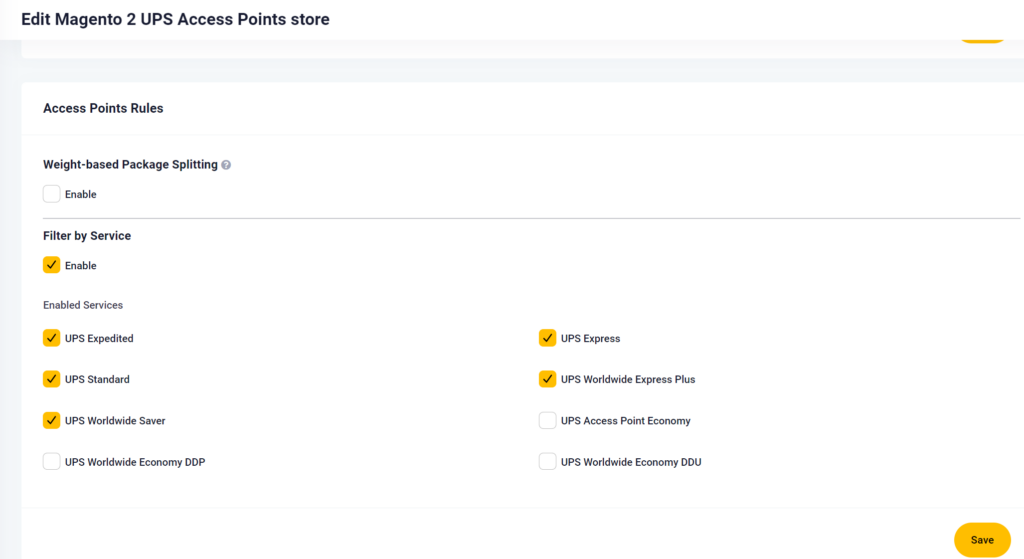Uncheck UPS Express service
The height and width of the screenshot is (559, 1024).
pos(547,338)
